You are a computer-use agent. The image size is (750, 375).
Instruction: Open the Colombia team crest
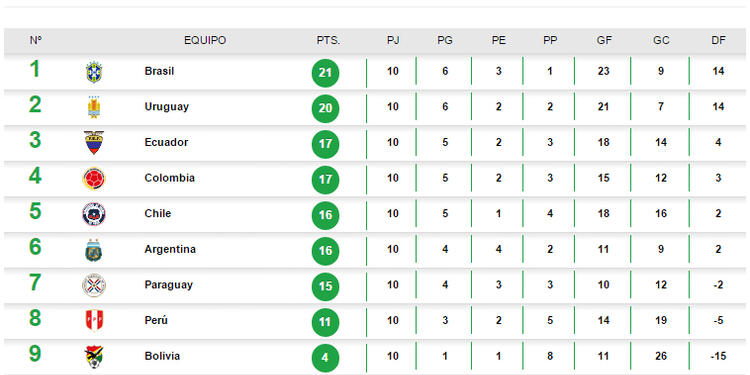[x=94, y=178]
